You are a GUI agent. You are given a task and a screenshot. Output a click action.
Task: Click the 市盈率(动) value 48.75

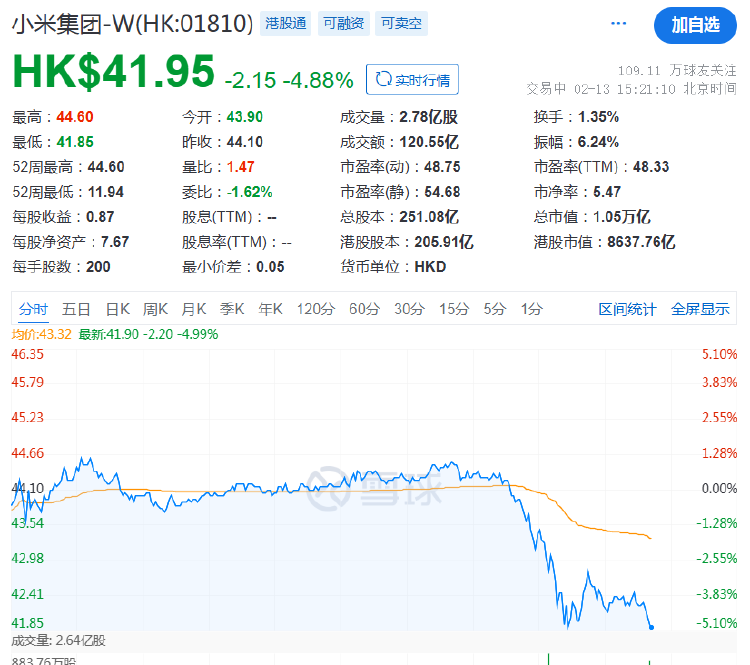(x=442, y=166)
